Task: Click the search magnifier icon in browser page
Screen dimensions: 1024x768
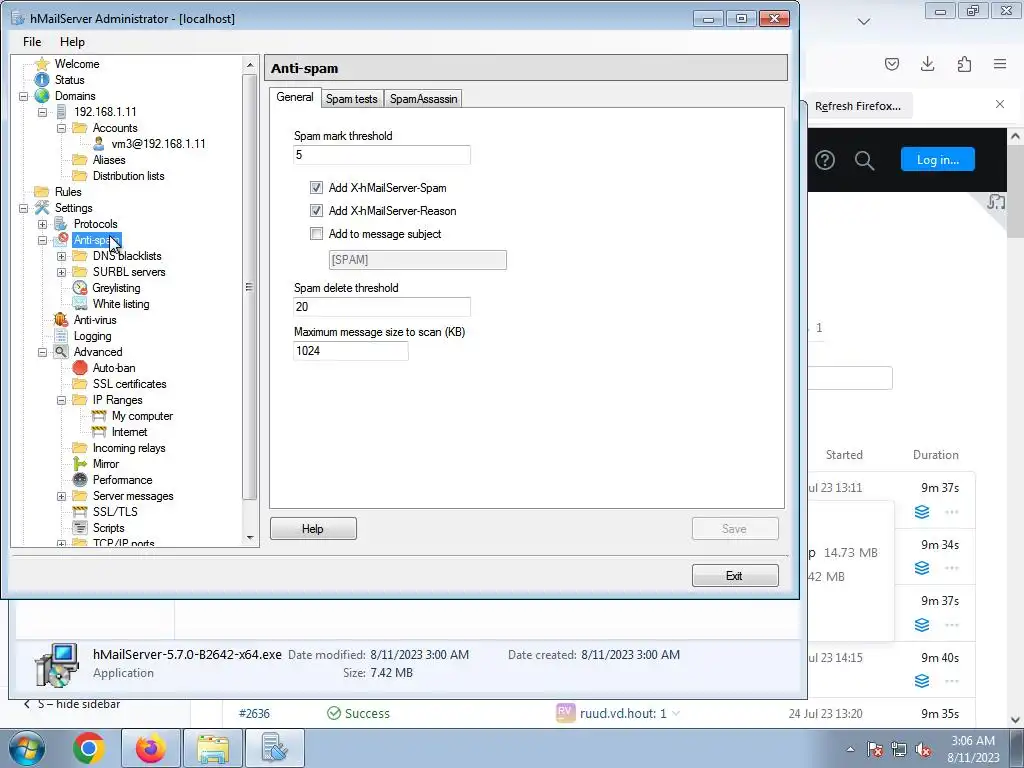Action: pos(864,160)
